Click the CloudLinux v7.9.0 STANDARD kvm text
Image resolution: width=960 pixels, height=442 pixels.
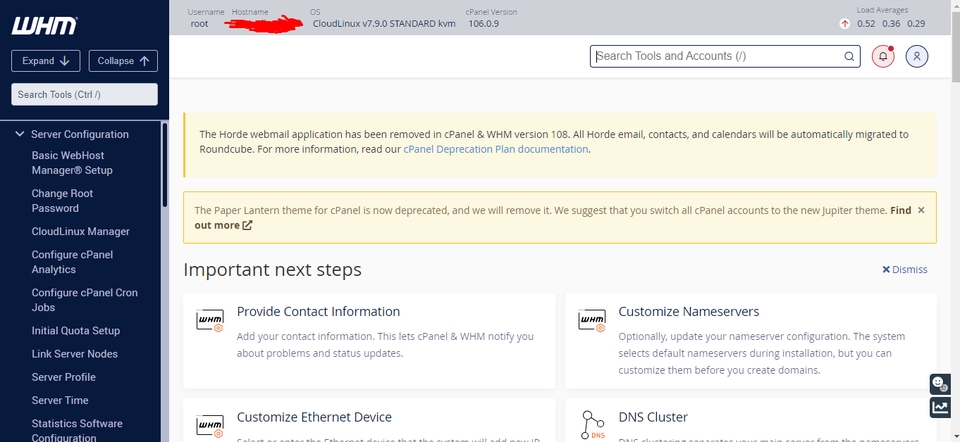click(x=384, y=24)
